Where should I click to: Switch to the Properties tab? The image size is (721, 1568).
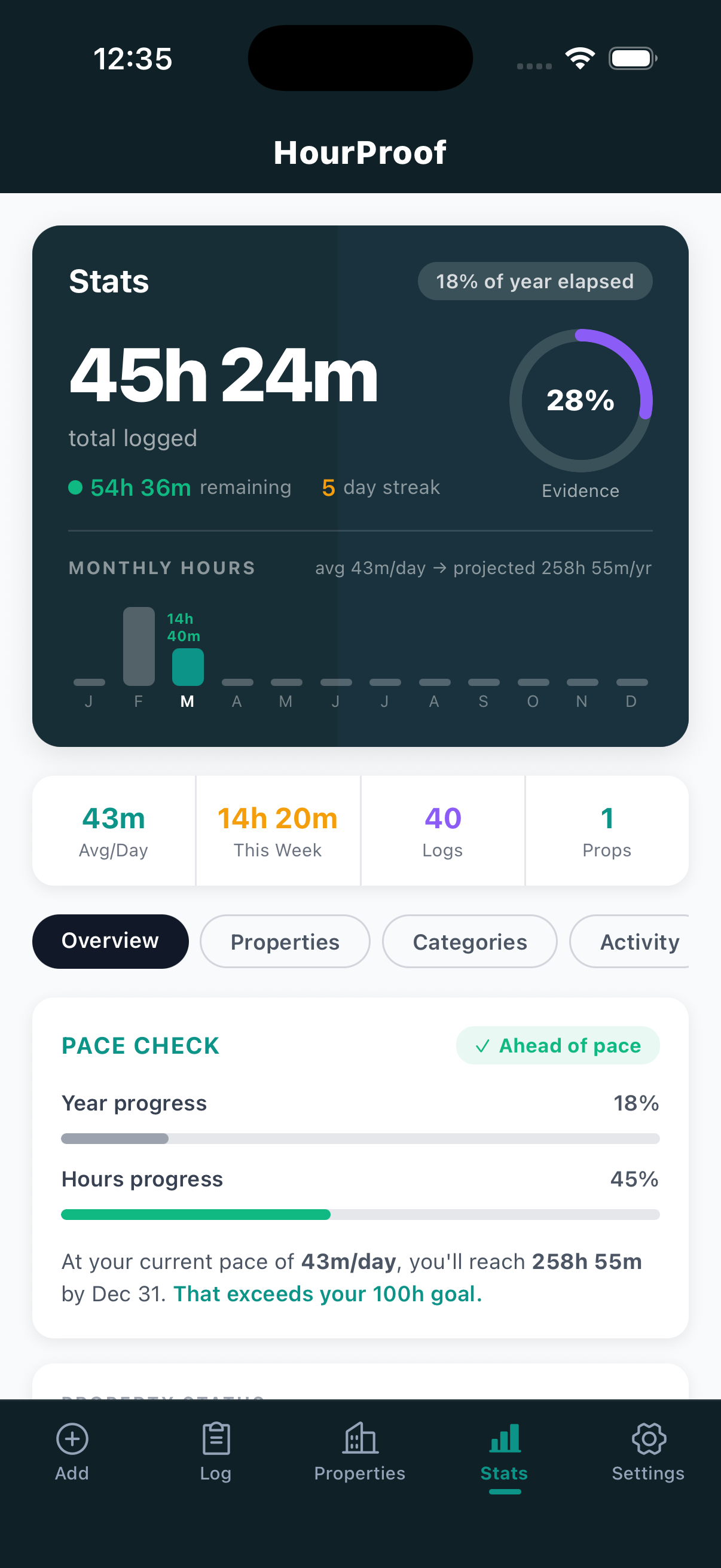coord(284,941)
